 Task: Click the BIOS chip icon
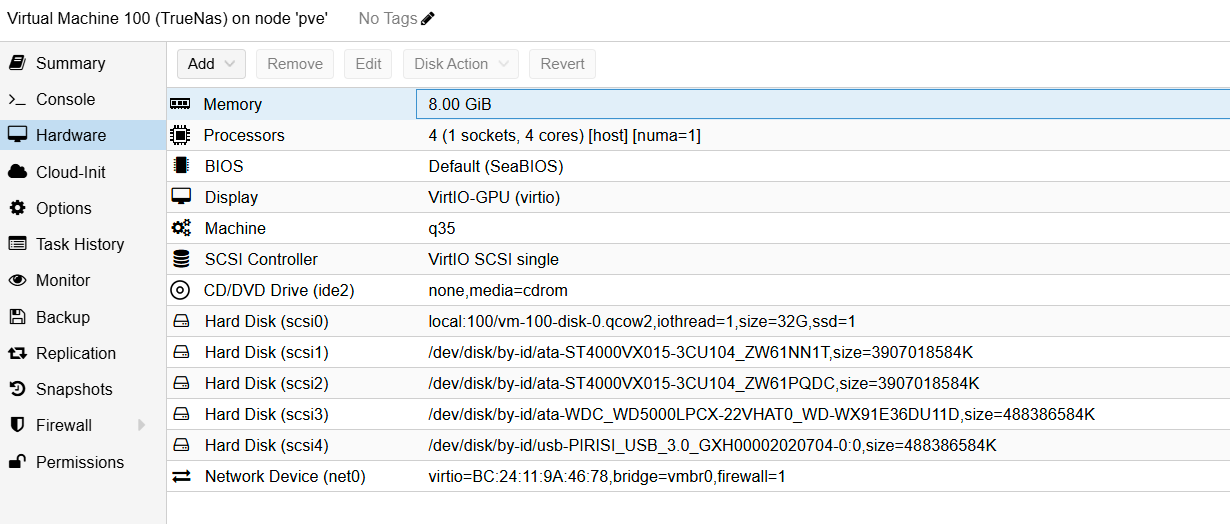pyautogui.click(x=180, y=166)
